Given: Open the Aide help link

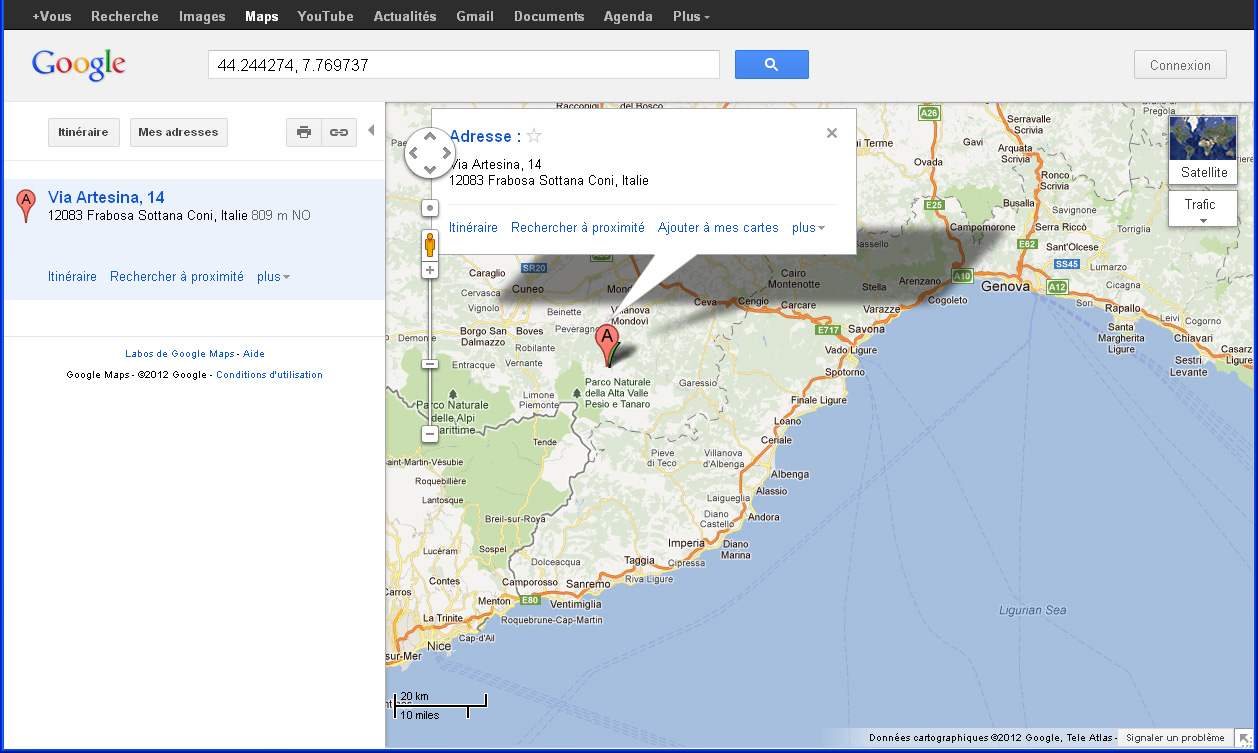Looking at the screenshot, I should pos(254,354).
